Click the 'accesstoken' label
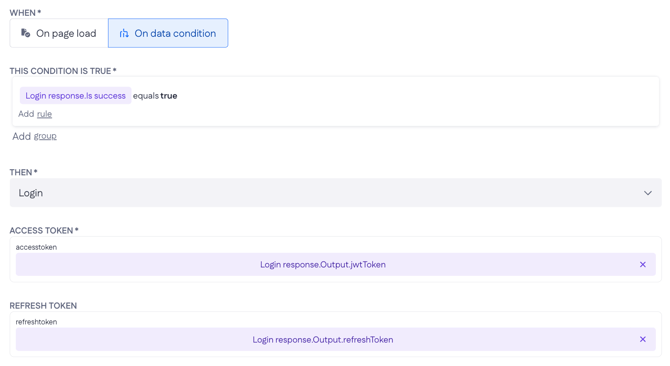The width and height of the screenshot is (670, 366). [36, 247]
